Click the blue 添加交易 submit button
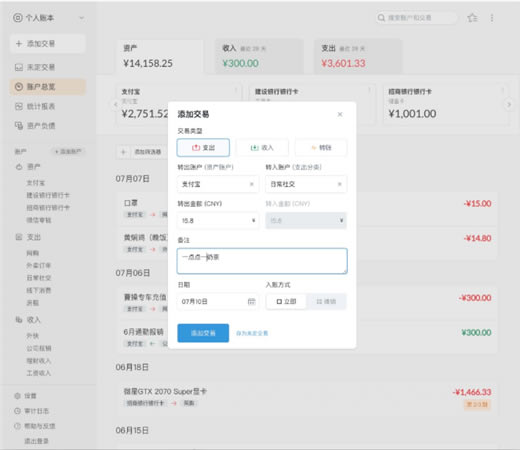 203,333
